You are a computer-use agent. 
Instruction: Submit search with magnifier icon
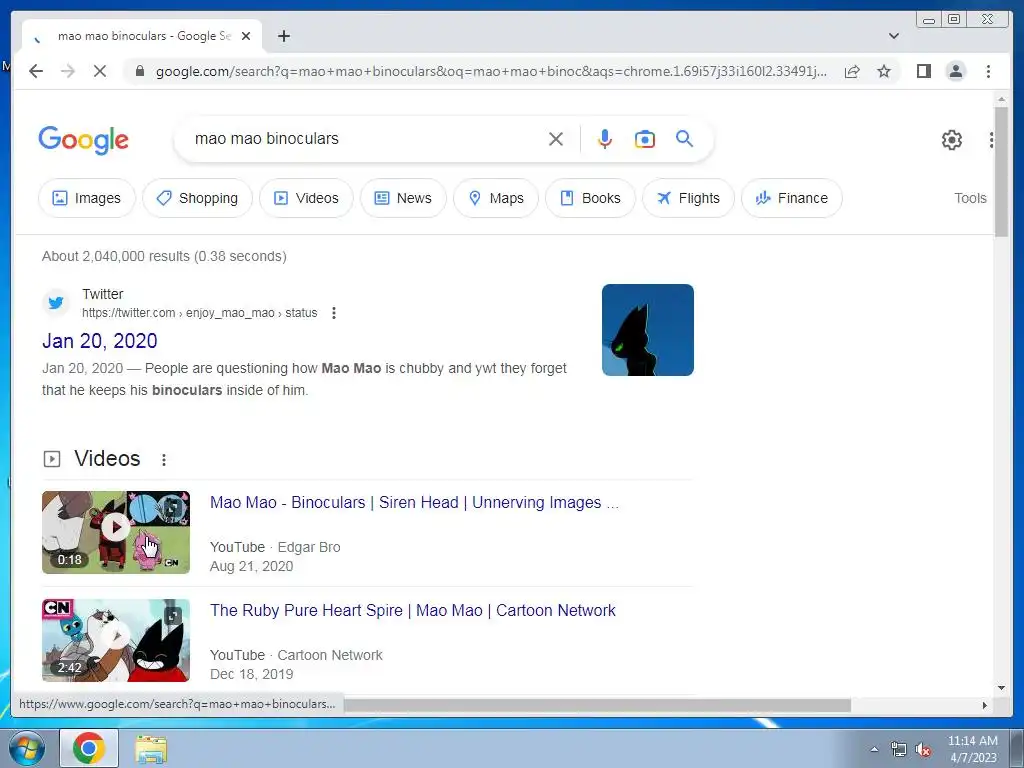tap(684, 138)
